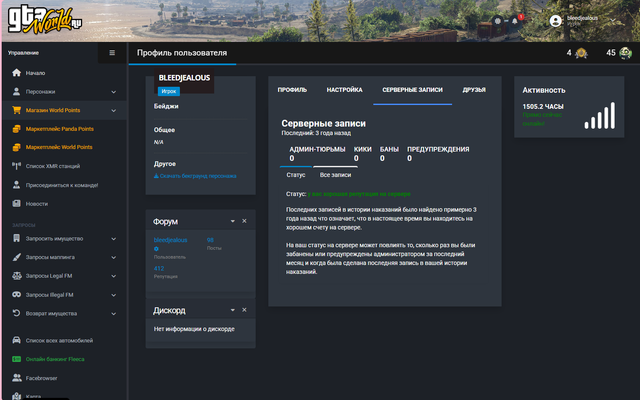Click the scales icon for Запросы Legal FM

16,276
